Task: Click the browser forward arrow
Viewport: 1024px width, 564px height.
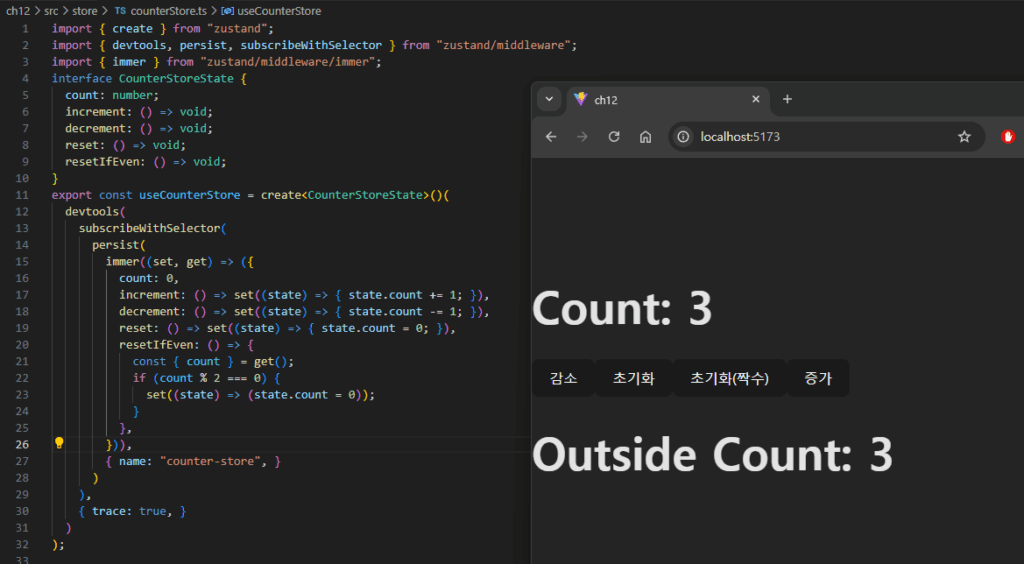Action: pos(582,137)
